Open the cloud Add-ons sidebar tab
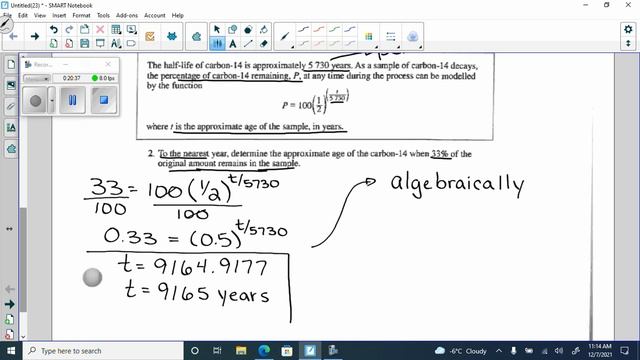This screenshot has height=360, width=640. 11,149
